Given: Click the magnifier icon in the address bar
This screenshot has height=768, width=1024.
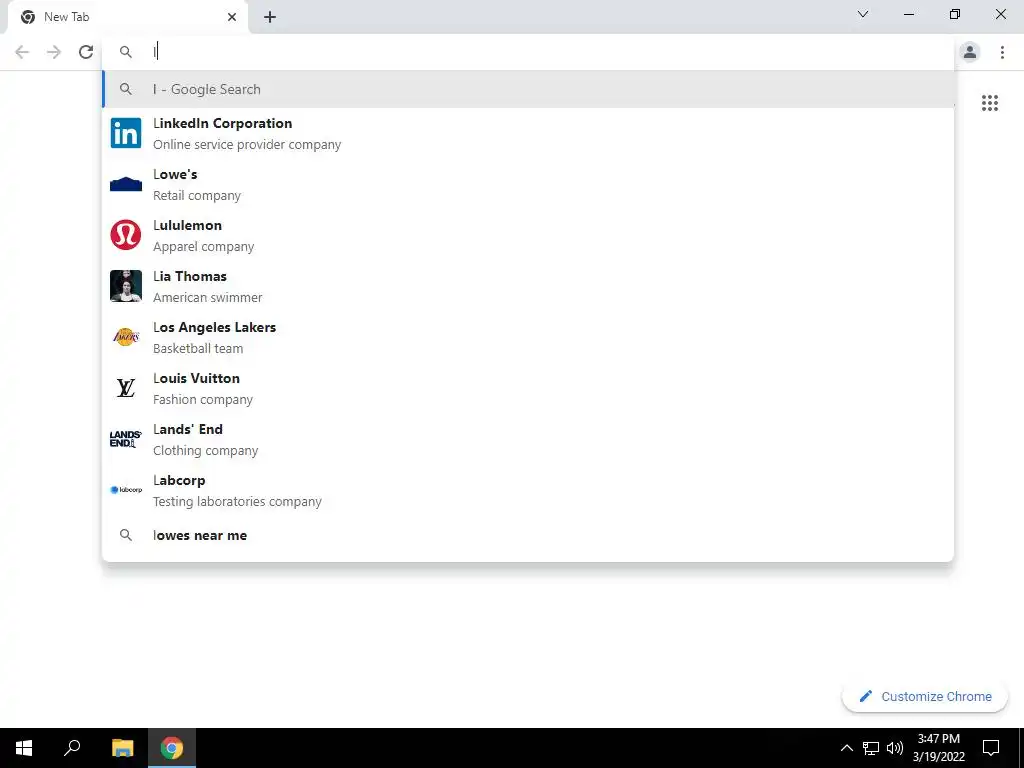Looking at the screenshot, I should [126, 52].
